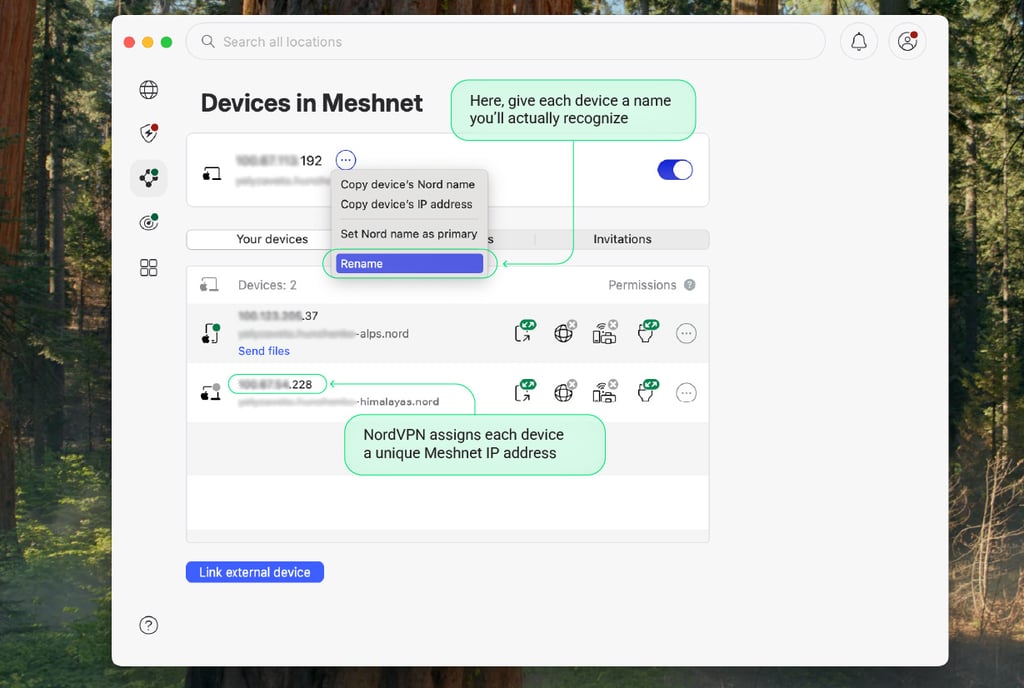Click the Permissions help question mark
The width and height of the screenshot is (1024, 688).
690,285
